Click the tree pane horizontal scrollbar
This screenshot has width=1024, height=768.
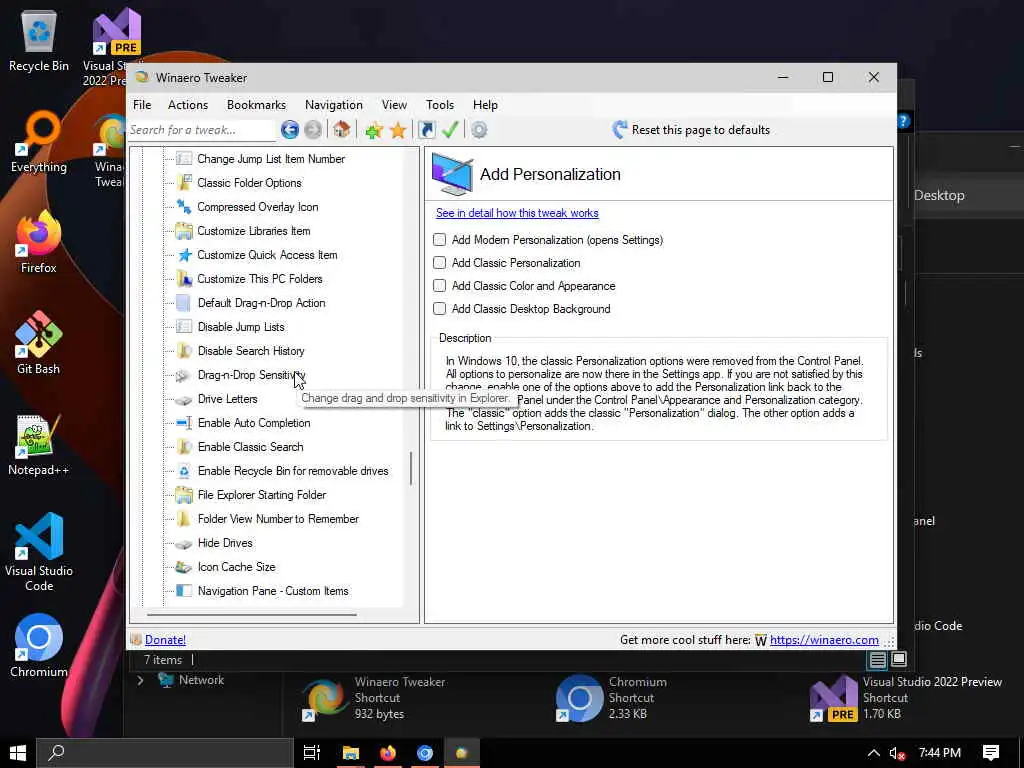[x=252, y=615]
